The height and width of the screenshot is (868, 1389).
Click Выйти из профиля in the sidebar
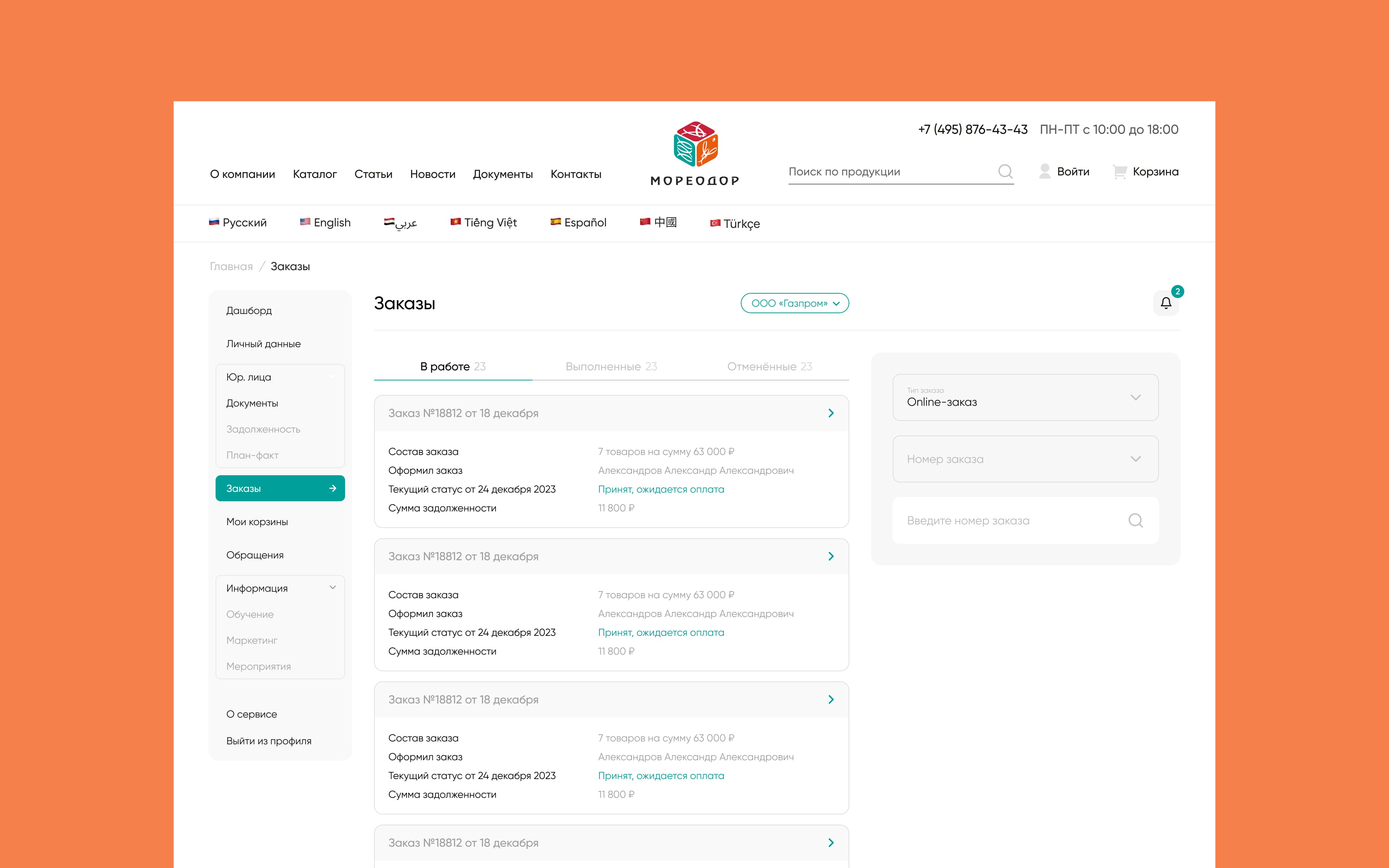point(269,741)
